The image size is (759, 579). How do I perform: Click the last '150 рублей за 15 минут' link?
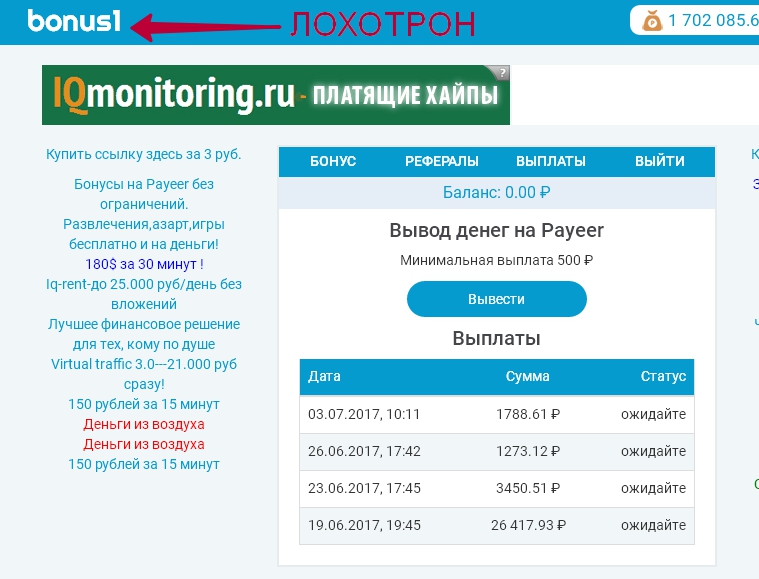(144, 464)
